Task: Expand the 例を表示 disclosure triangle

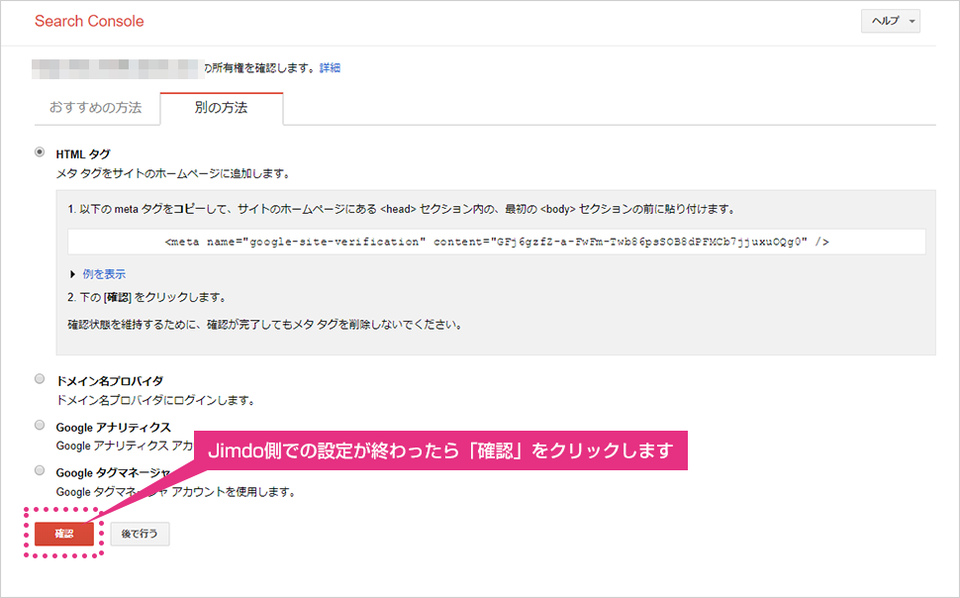Action: (x=73, y=274)
